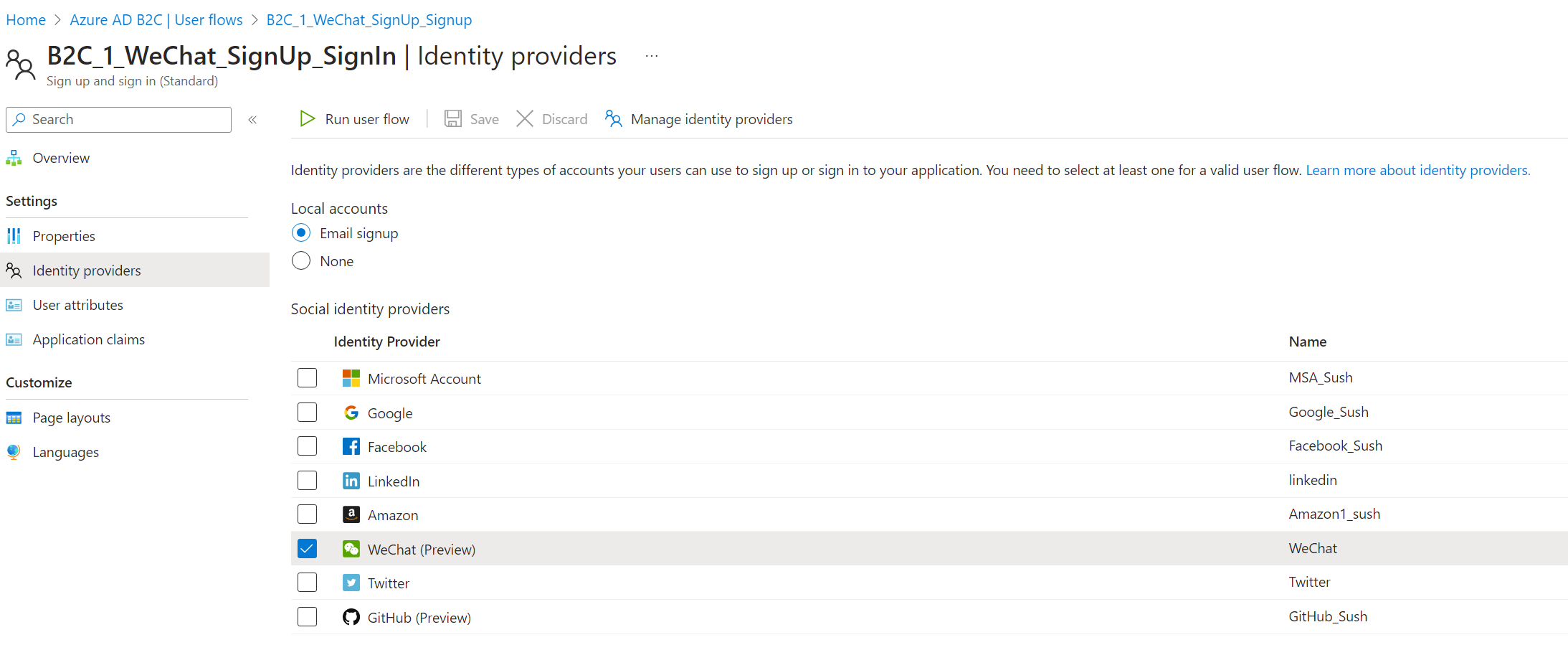The height and width of the screenshot is (645, 1568).
Task: Click the Discard X icon
Action: click(x=525, y=119)
